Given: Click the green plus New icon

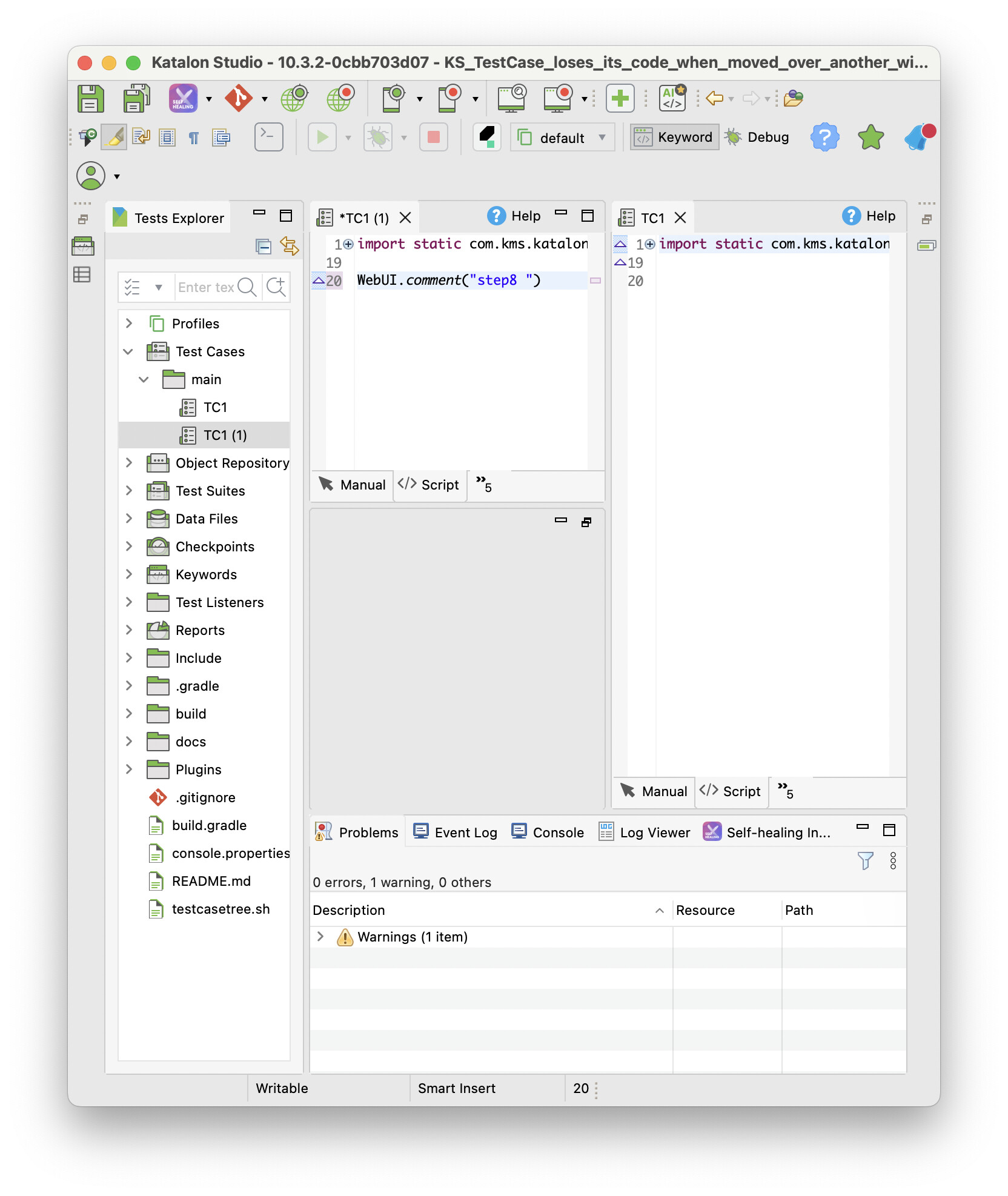Looking at the screenshot, I should (x=620, y=98).
